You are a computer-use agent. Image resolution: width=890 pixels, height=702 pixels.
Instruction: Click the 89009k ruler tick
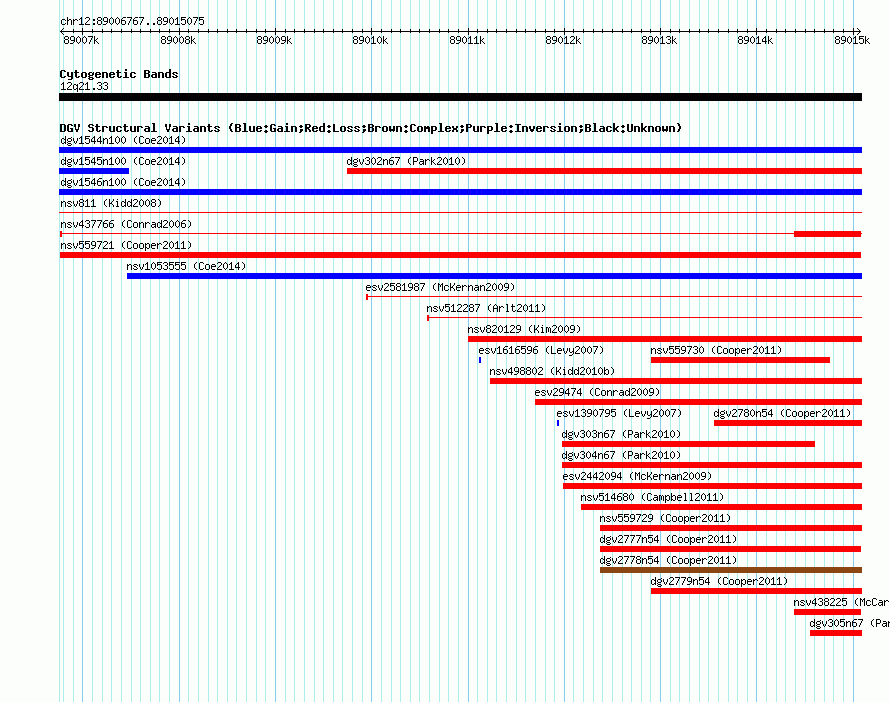point(274,40)
